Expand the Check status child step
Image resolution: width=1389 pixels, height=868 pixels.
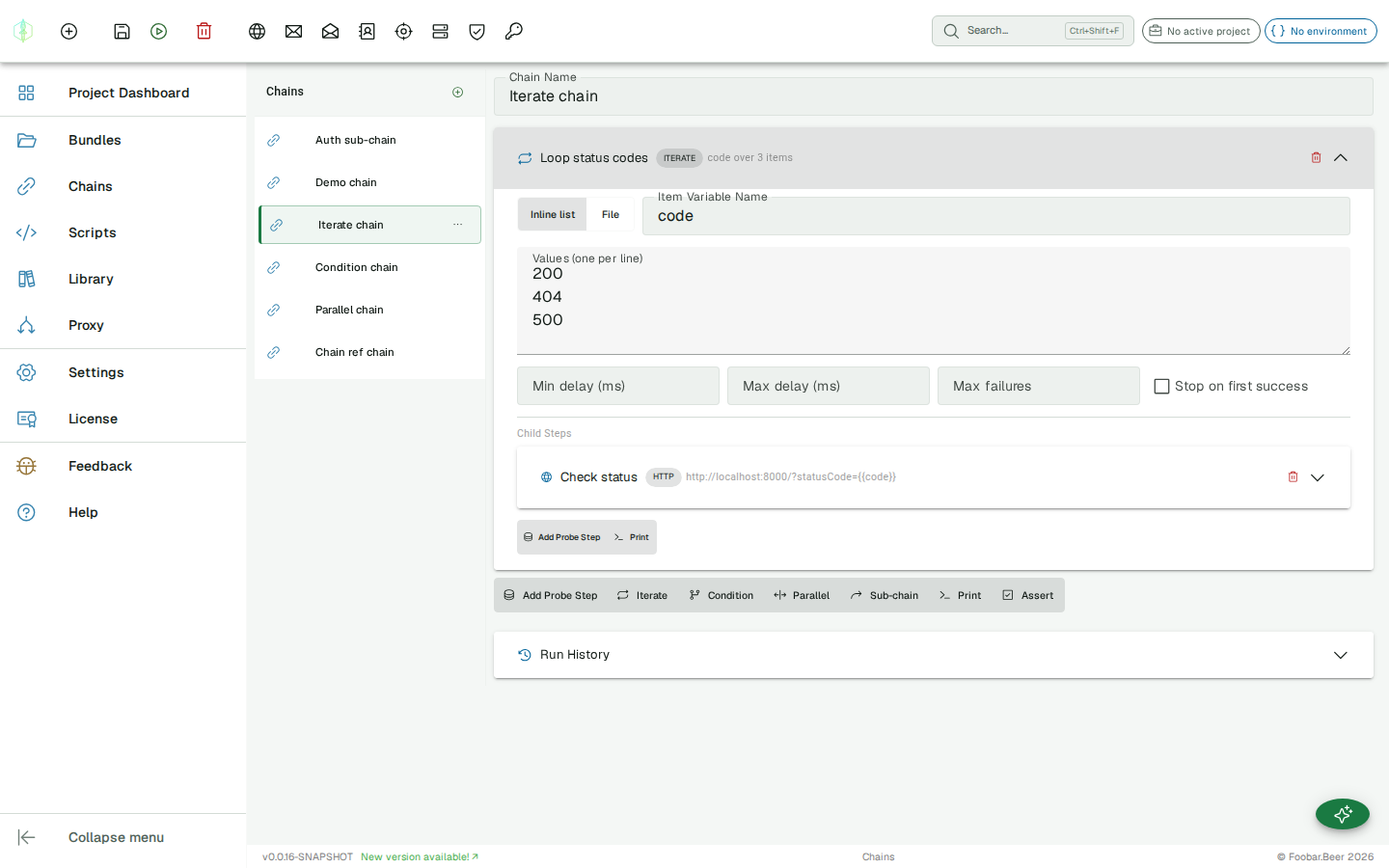tap(1318, 477)
